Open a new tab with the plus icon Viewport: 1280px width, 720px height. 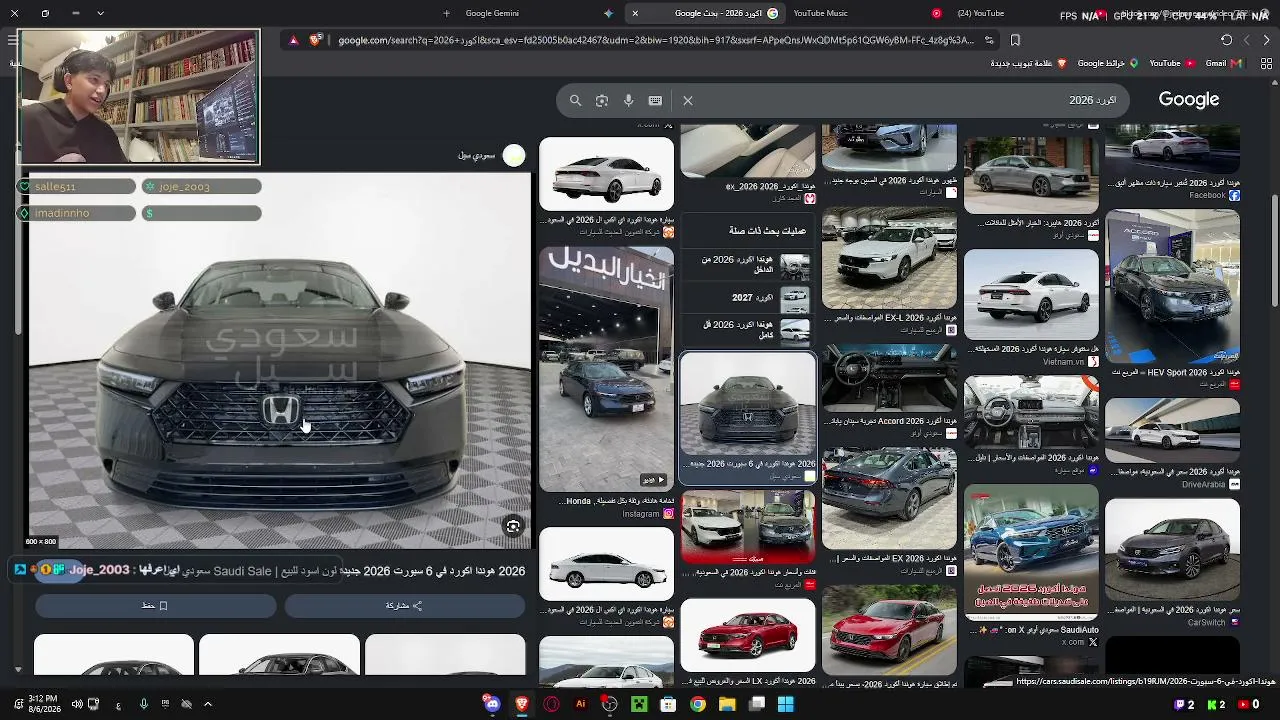[x=446, y=13]
